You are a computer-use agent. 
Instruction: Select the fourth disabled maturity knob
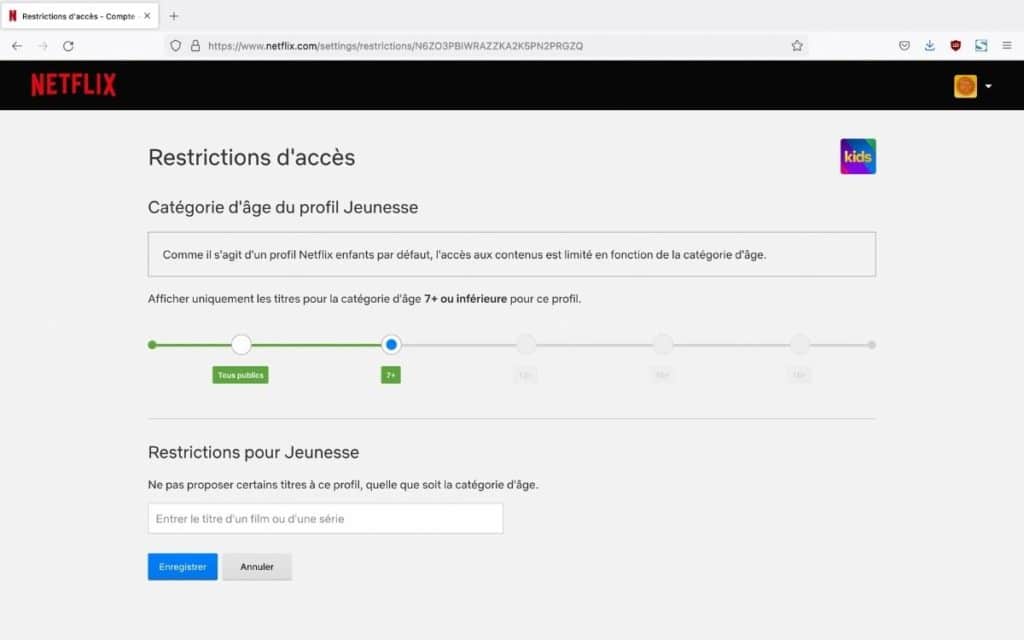coord(663,344)
